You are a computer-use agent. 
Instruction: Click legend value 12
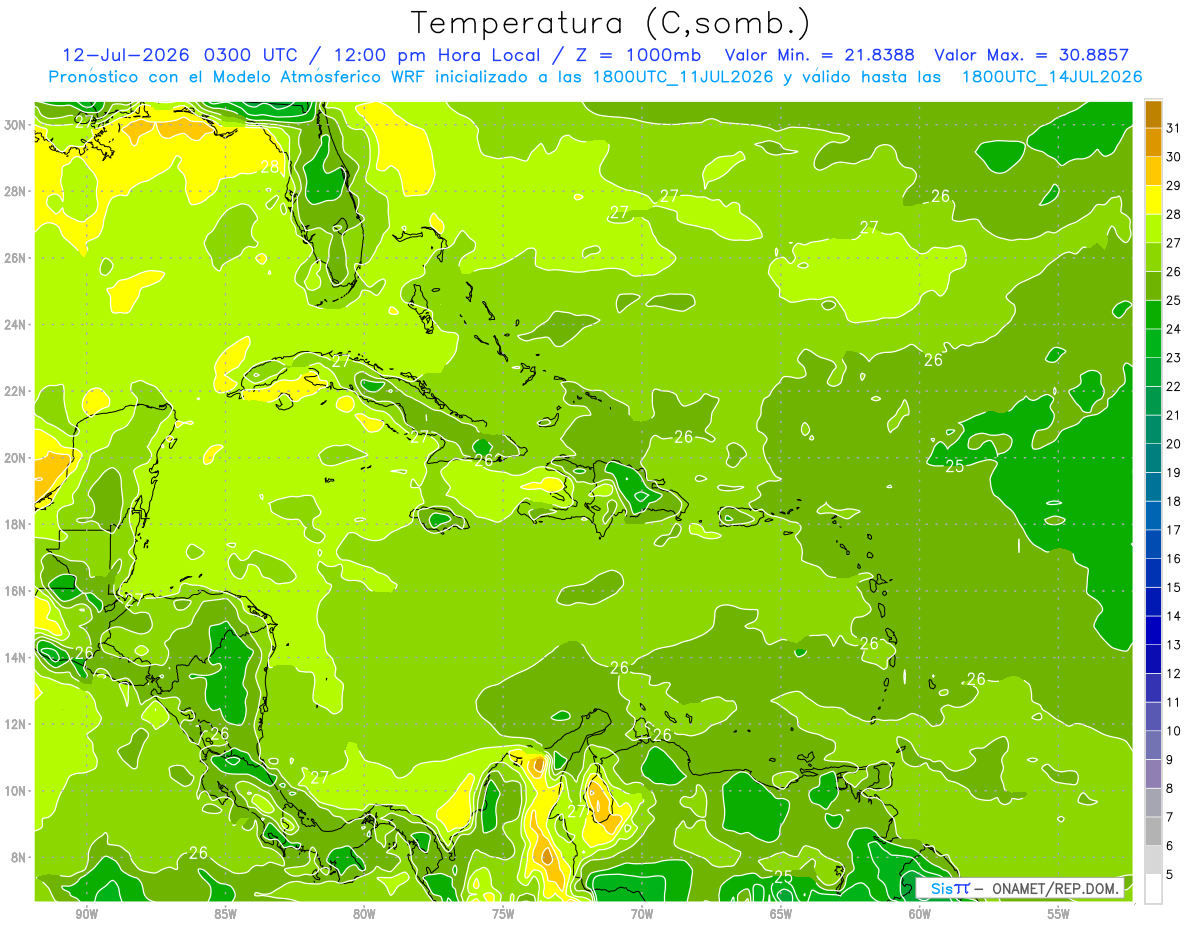click(x=1174, y=674)
